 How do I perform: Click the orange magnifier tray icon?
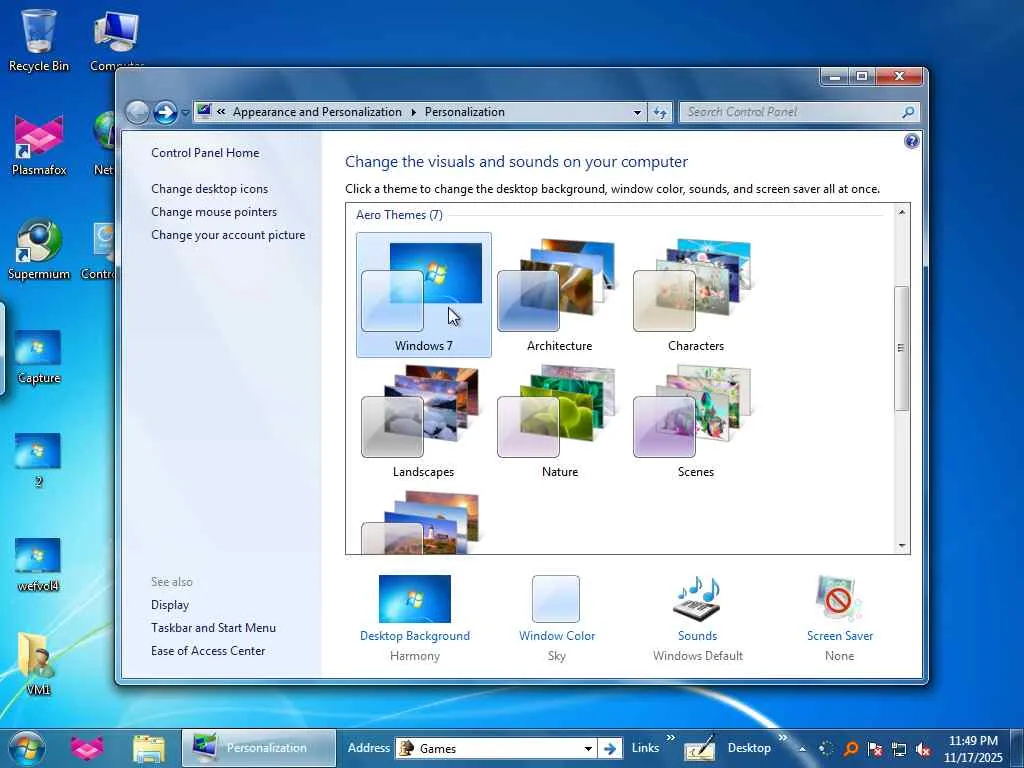[x=851, y=748]
